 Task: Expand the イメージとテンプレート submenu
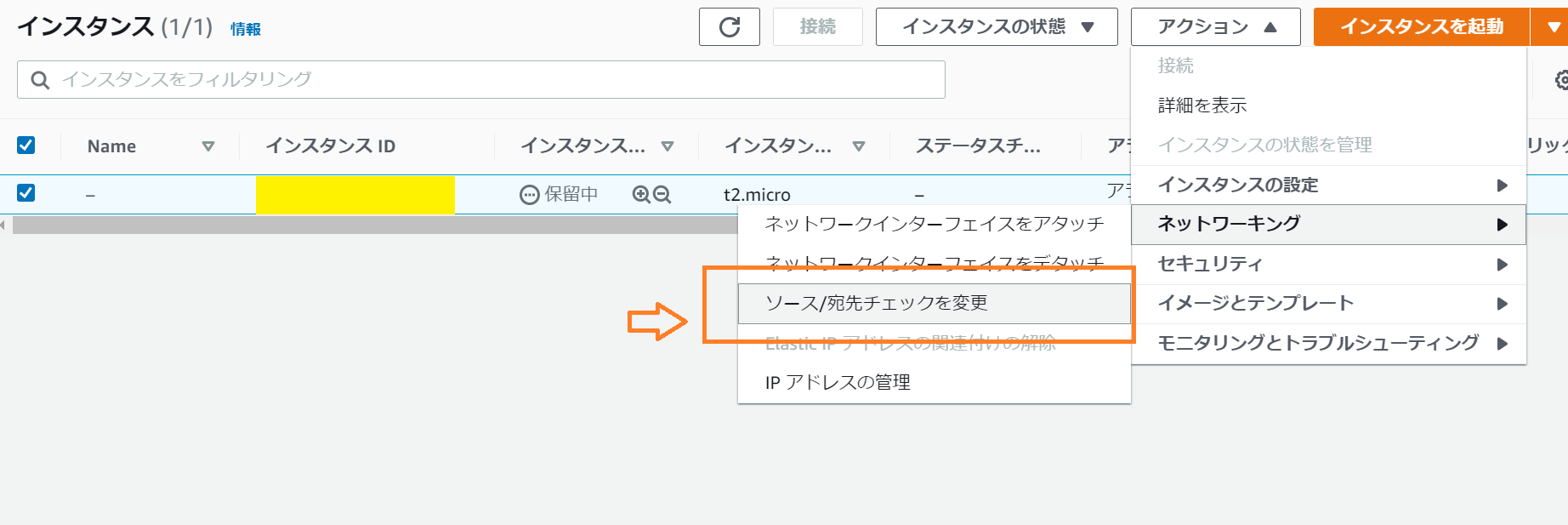(x=1328, y=303)
